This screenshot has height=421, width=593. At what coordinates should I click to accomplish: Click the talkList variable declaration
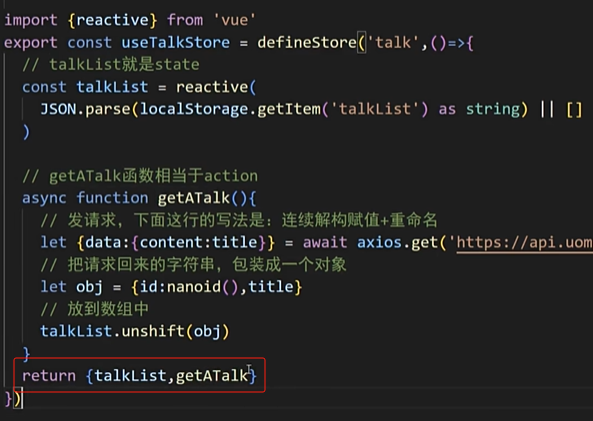click(112, 87)
